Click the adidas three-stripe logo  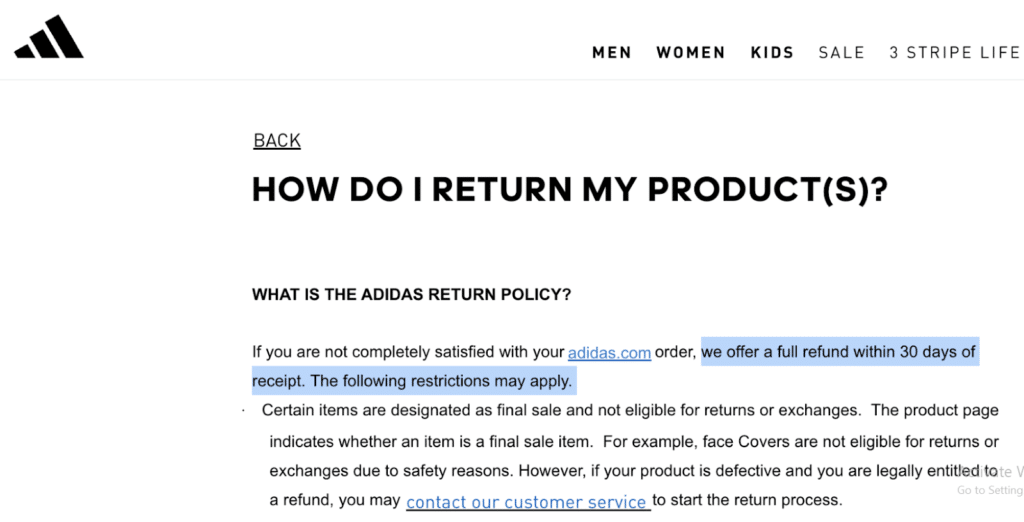click(48, 38)
